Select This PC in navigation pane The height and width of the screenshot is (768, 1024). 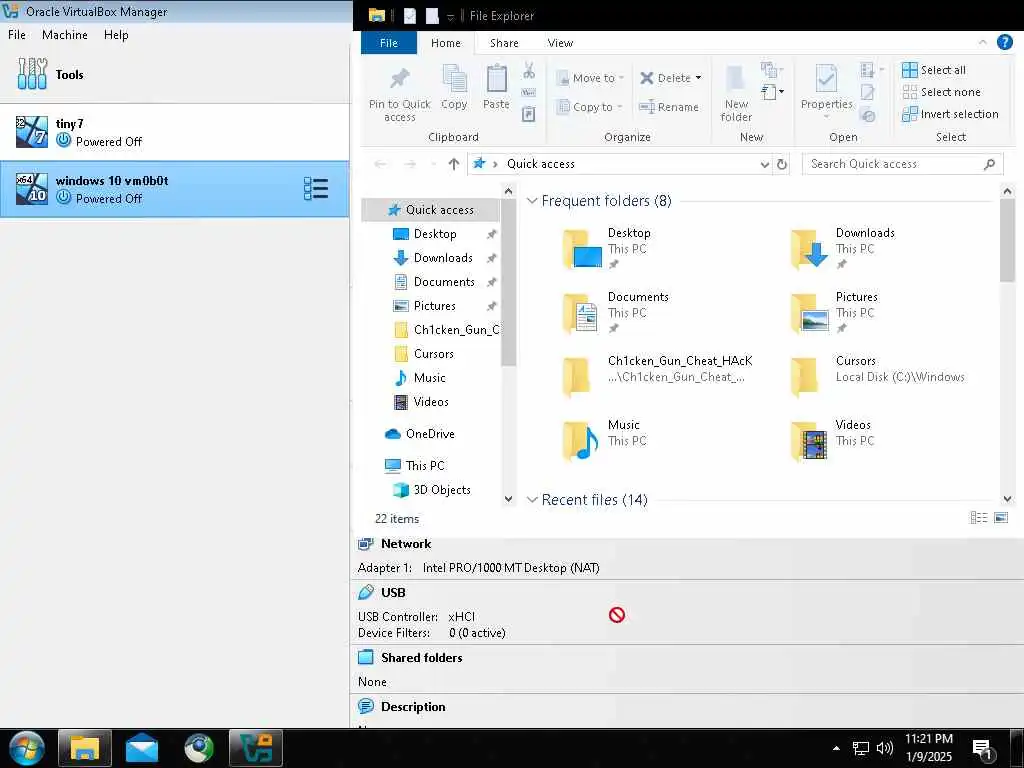425,466
